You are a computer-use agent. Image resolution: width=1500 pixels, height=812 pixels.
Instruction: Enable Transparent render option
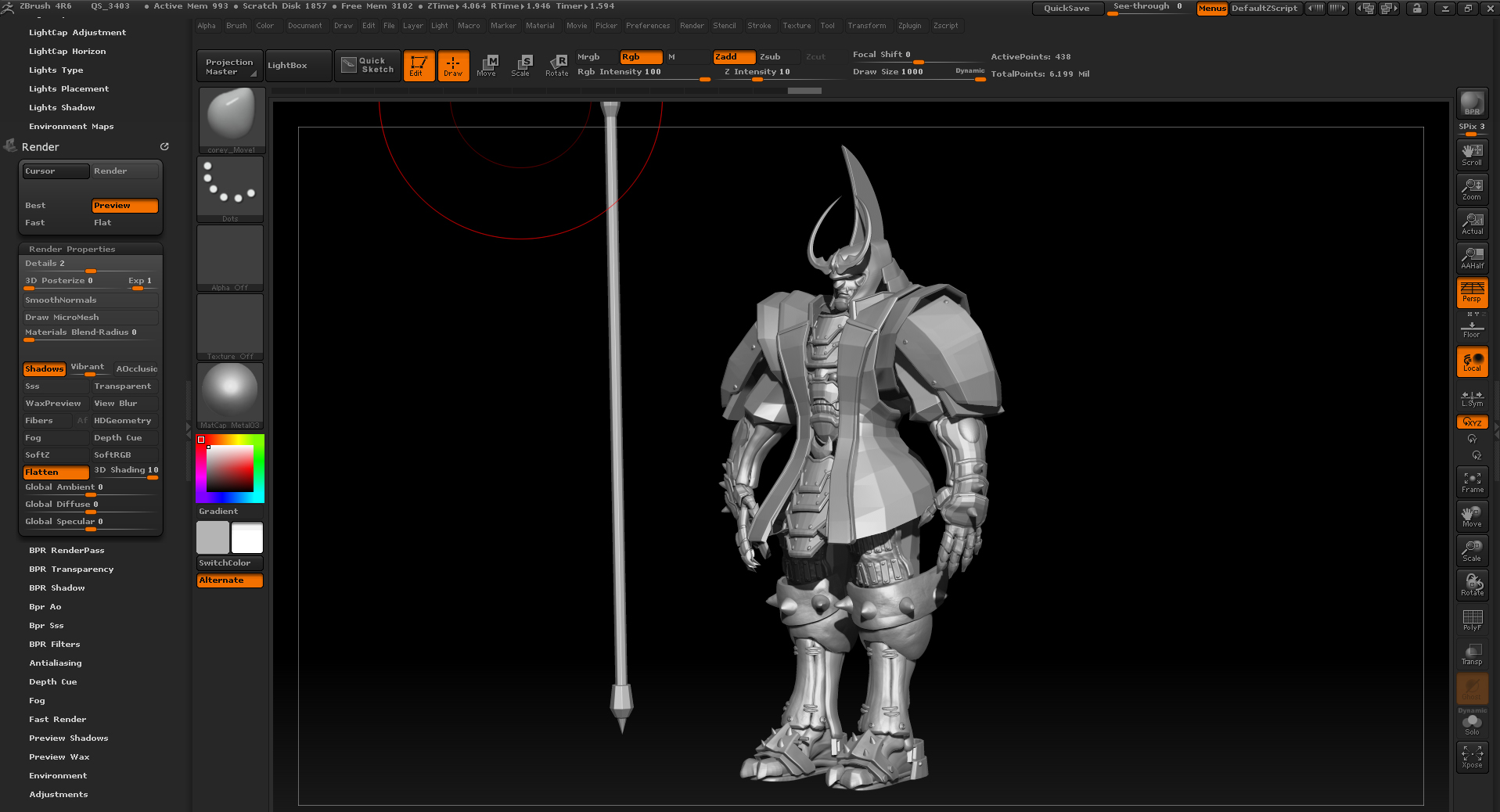point(124,386)
